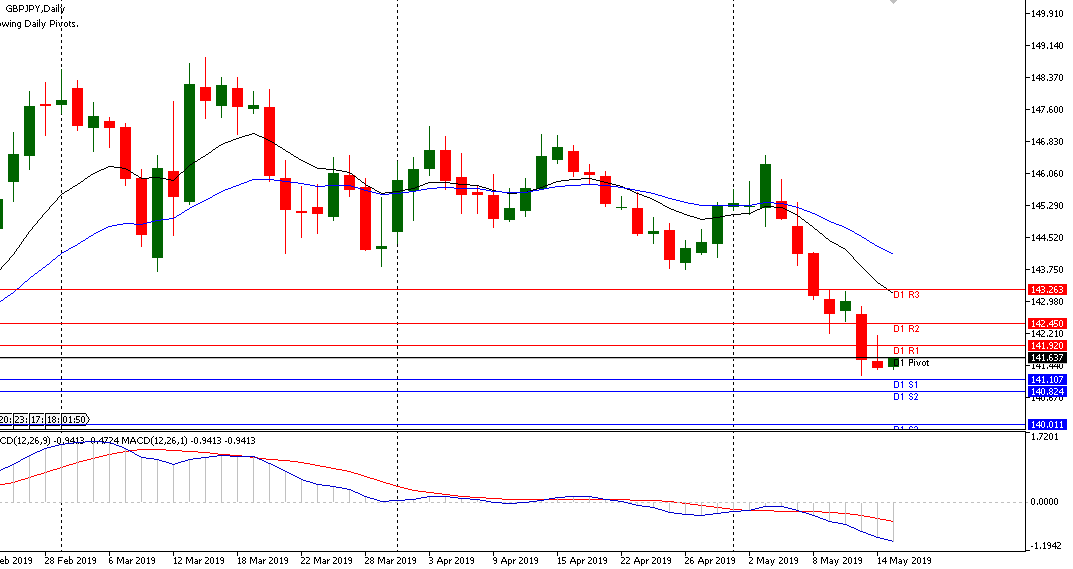Select the 140.824 blue price tag

(1046, 392)
